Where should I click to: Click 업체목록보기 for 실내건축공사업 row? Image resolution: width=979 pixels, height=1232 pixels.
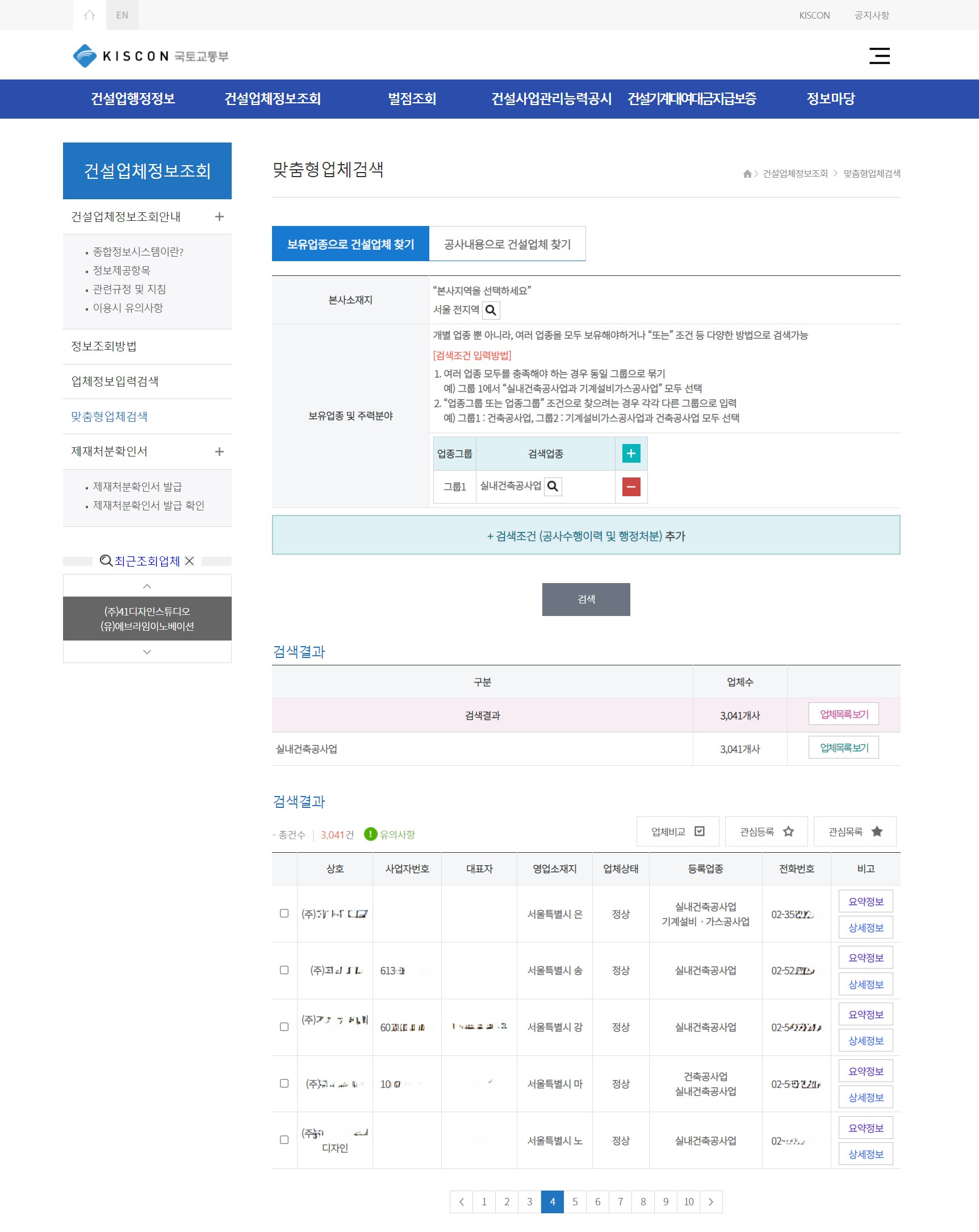pos(843,747)
